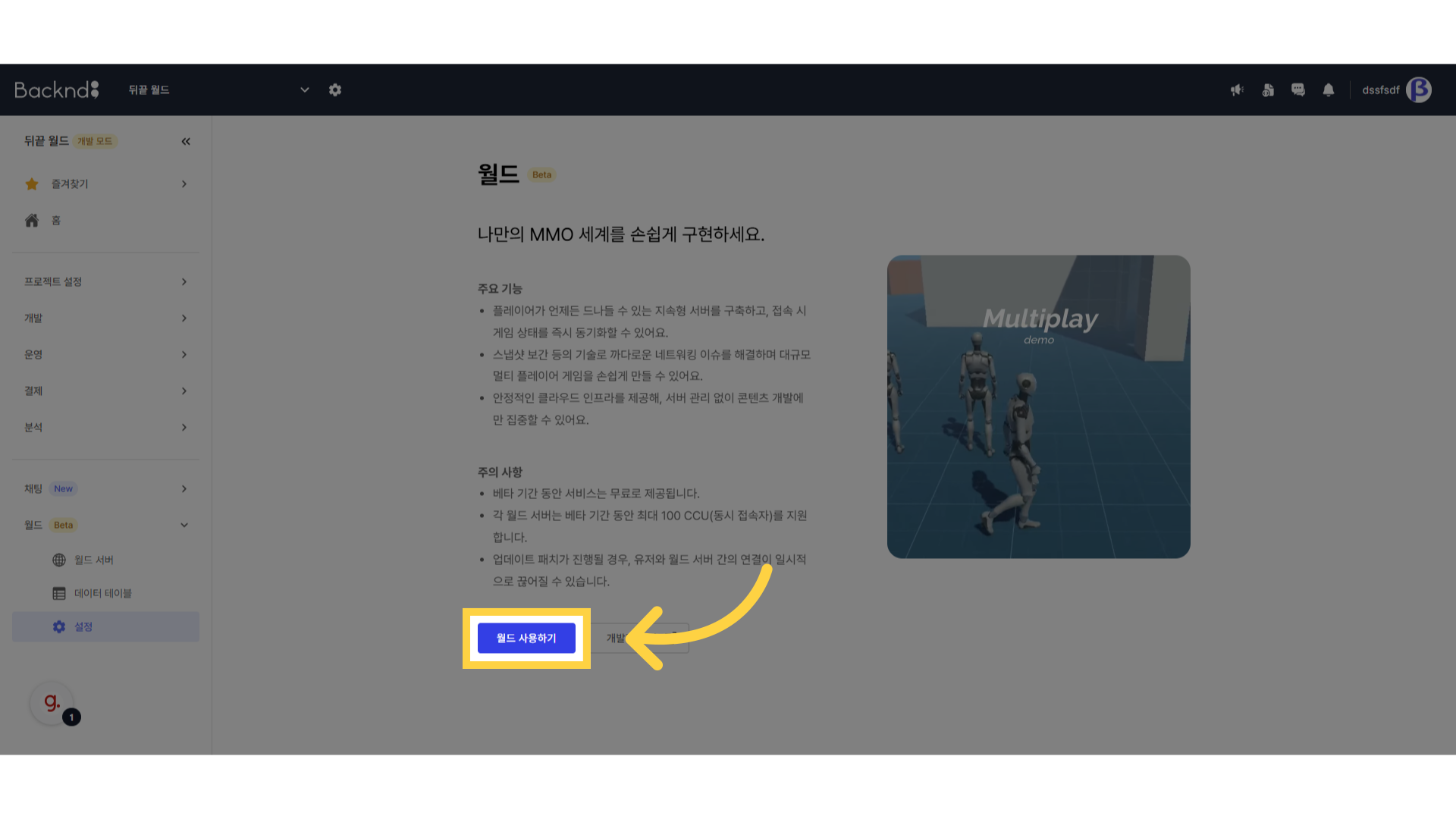Select the 데이터 테이블 tree item
The image size is (1456, 819).
[102, 593]
